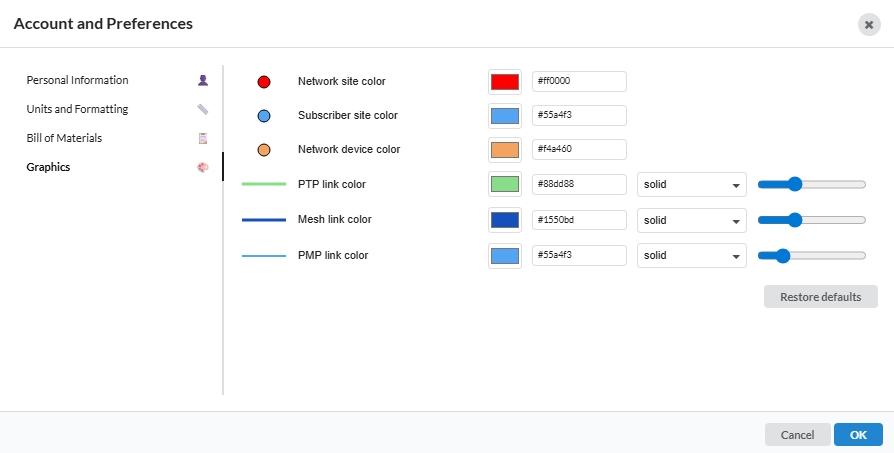Click the blue subscriber site circle icon
The height and width of the screenshot is (453, 894).
click(x=264, y=116)
